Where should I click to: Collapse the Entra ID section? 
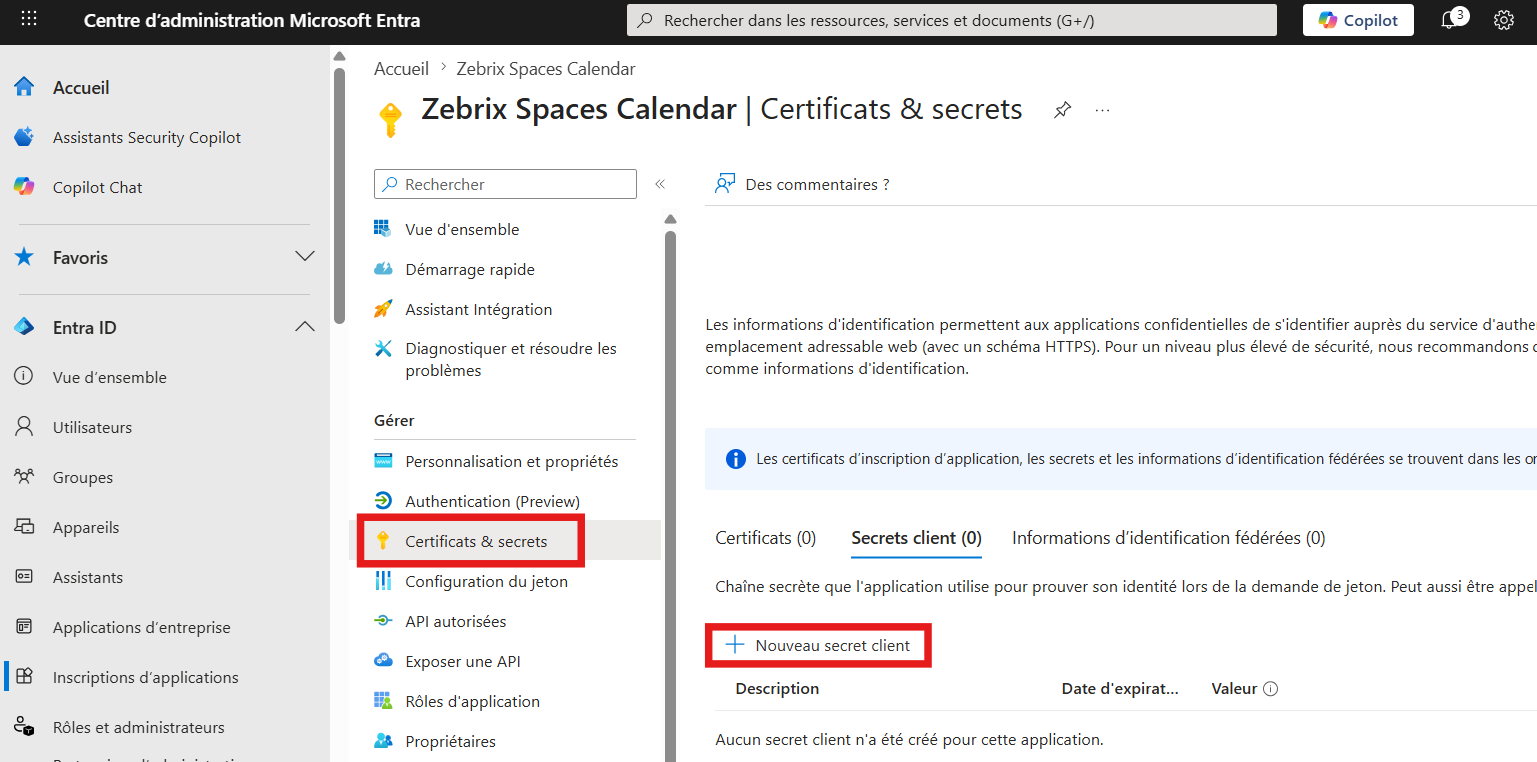[x=305, y=327]
